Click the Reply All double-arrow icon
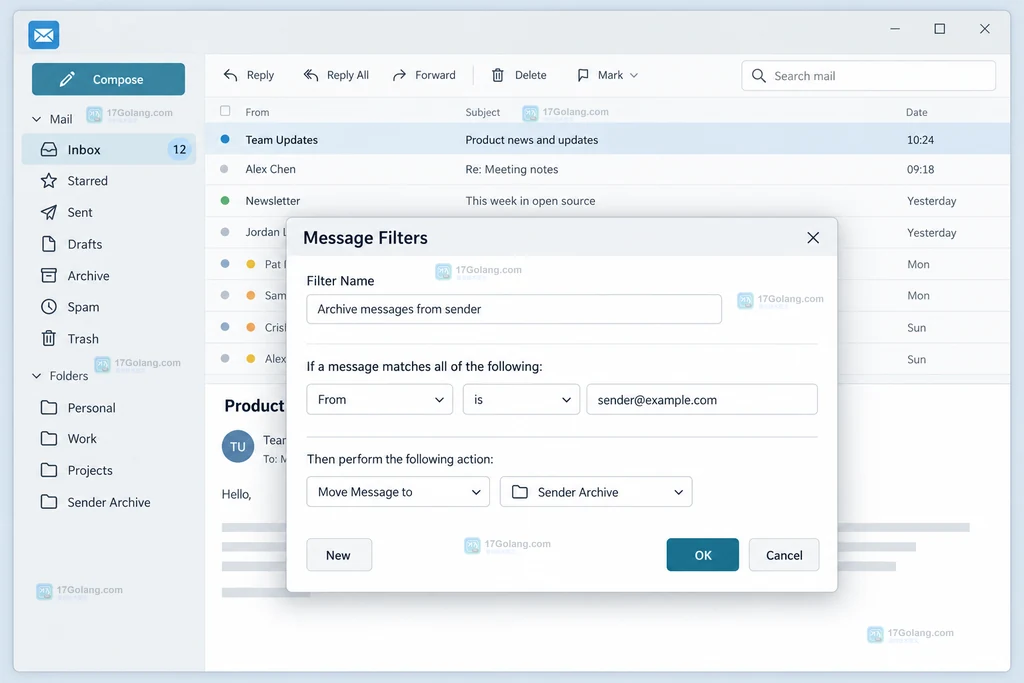Image resolution: width=1024 pixels, height=683 pixels. click(311, 75)
